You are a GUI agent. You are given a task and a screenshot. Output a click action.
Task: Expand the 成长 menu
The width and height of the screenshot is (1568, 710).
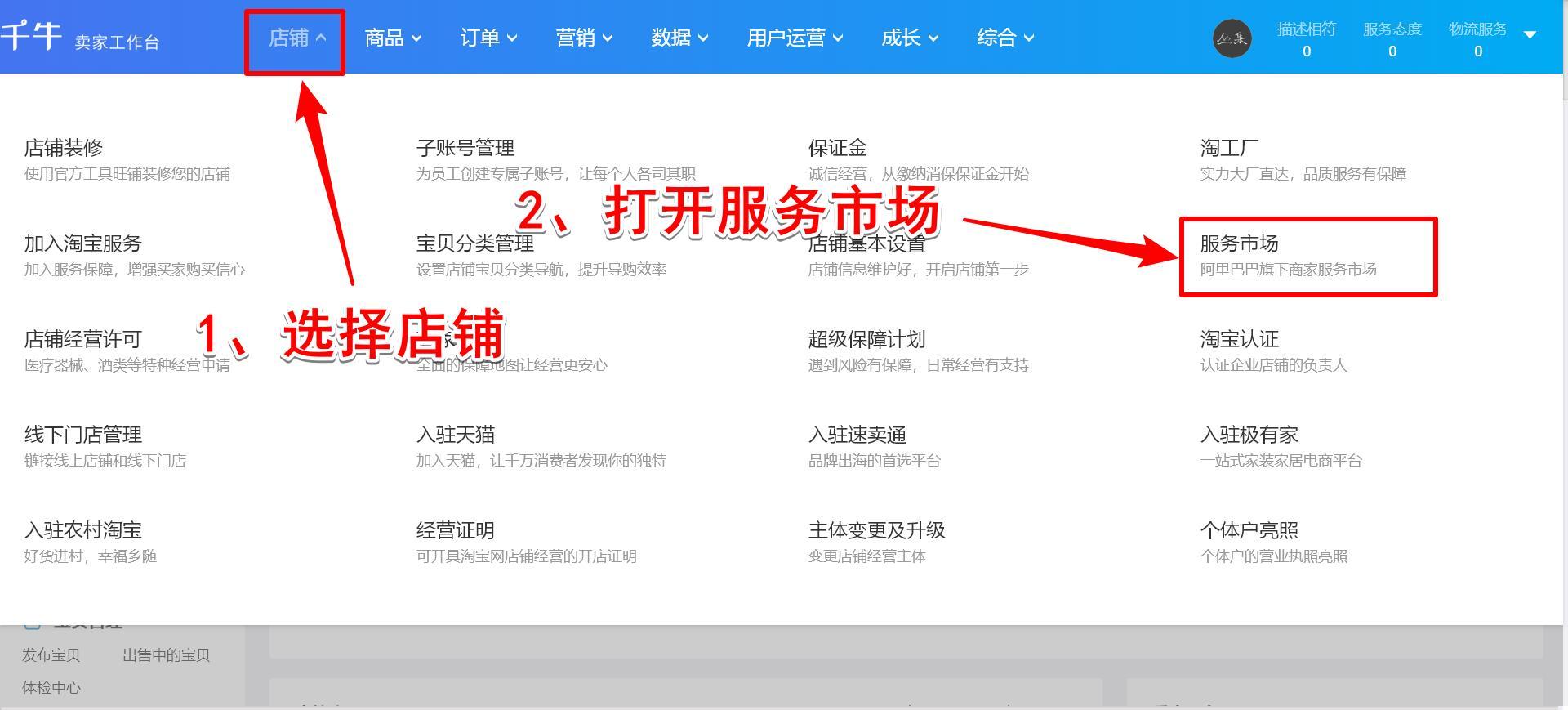910,38
